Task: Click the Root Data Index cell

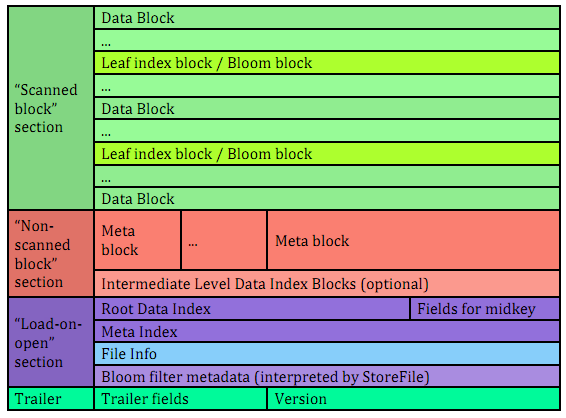Action: (252, 309)
